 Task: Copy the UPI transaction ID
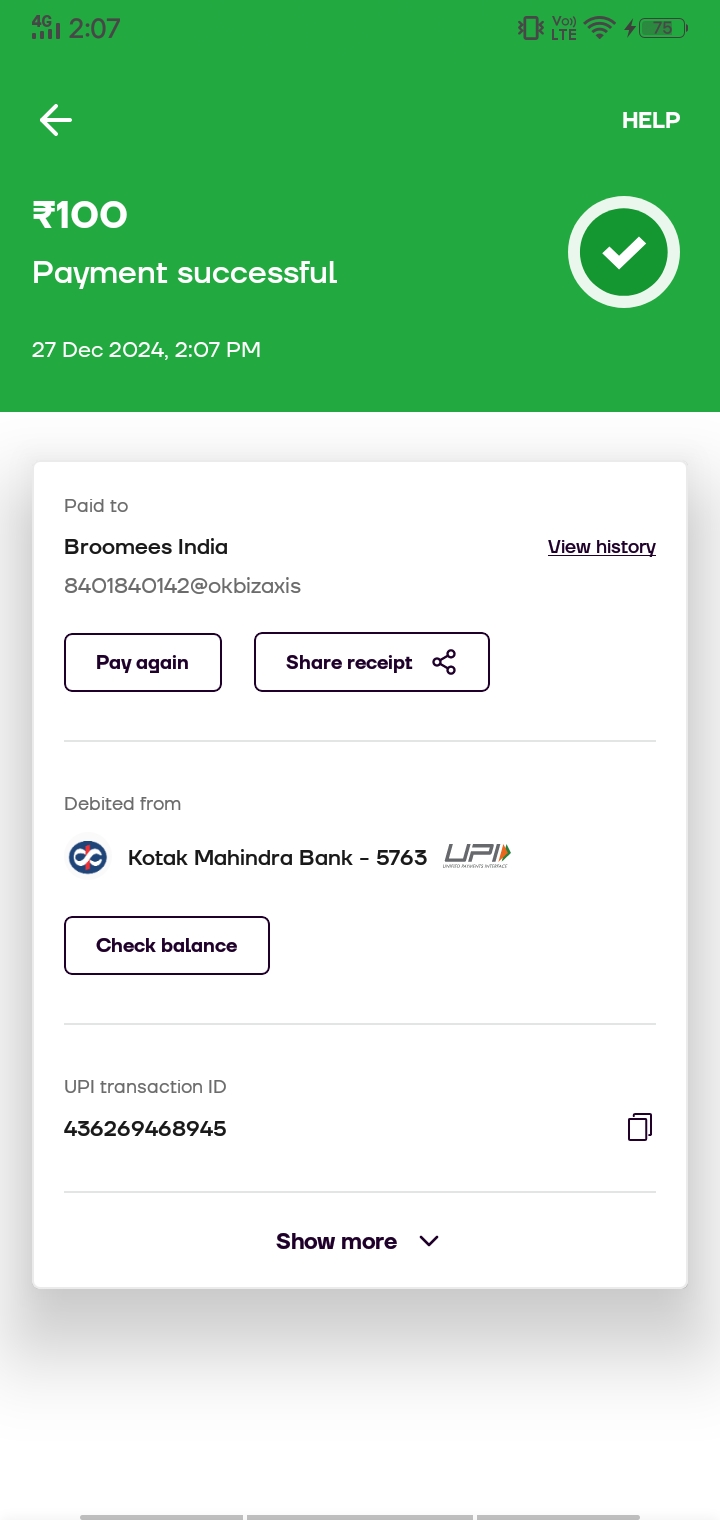click(640, 1128)
